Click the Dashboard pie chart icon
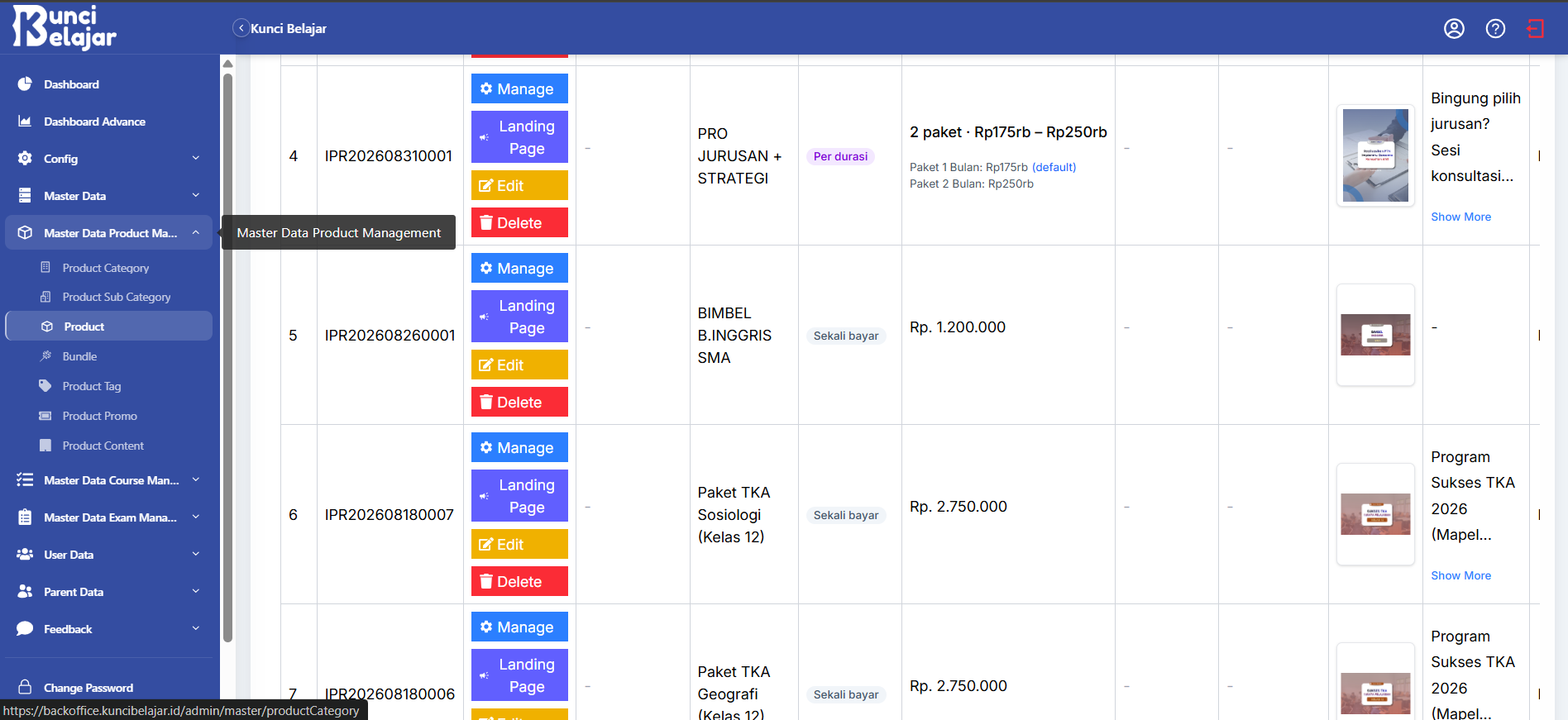 coord(25,84)
